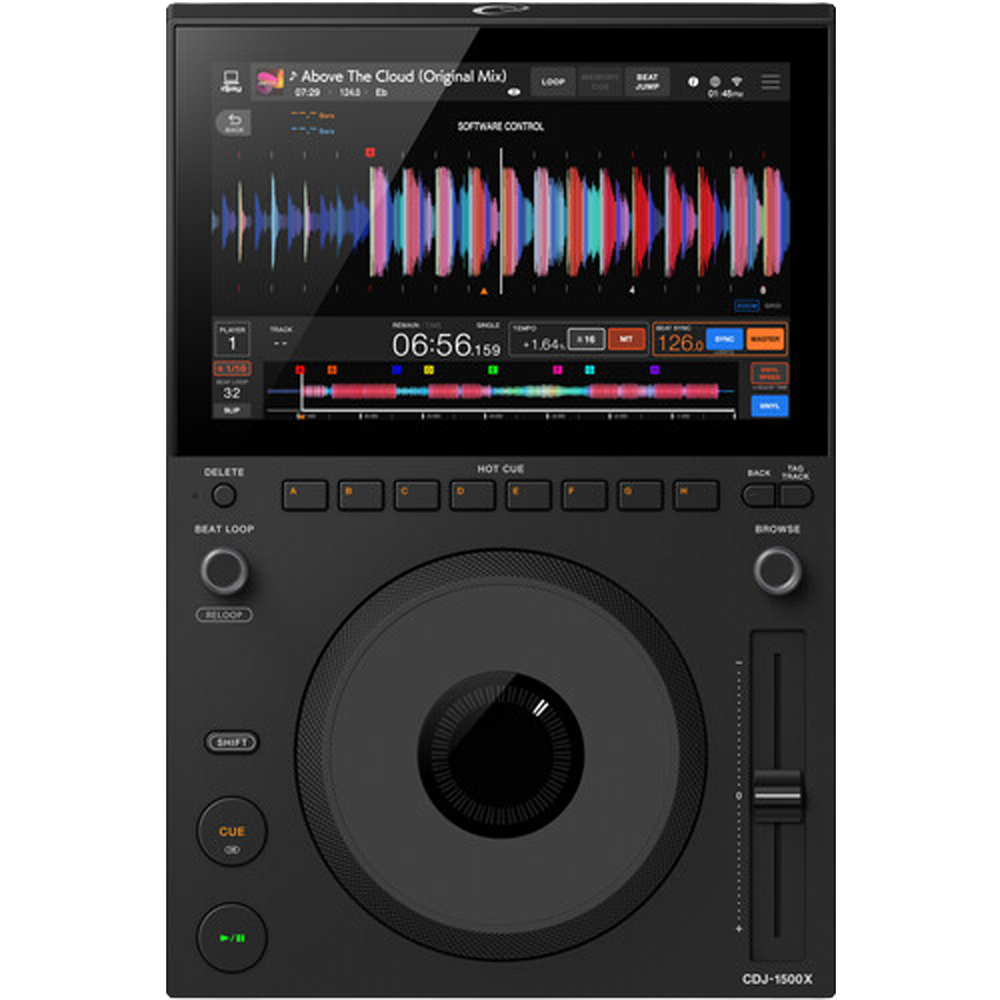Viewport: 1000px width, 1000px height.
Task: Trigger hot cue pad C
Action: 416,496
